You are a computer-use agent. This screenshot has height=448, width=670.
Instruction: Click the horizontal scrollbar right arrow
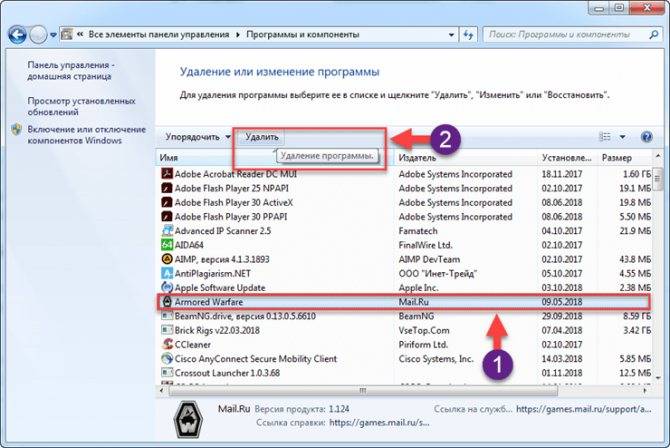pos(645,390)
